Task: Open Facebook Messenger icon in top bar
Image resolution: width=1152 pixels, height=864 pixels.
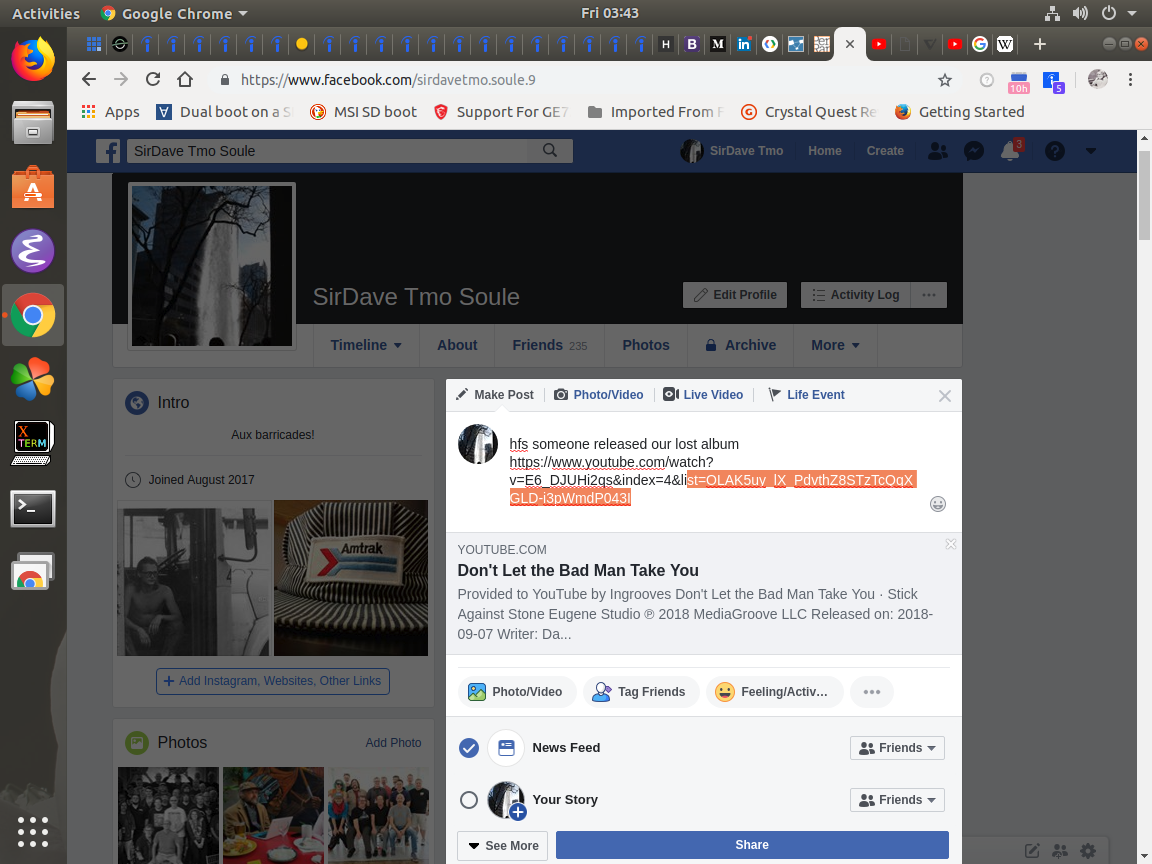Action: tap(973, 151)
